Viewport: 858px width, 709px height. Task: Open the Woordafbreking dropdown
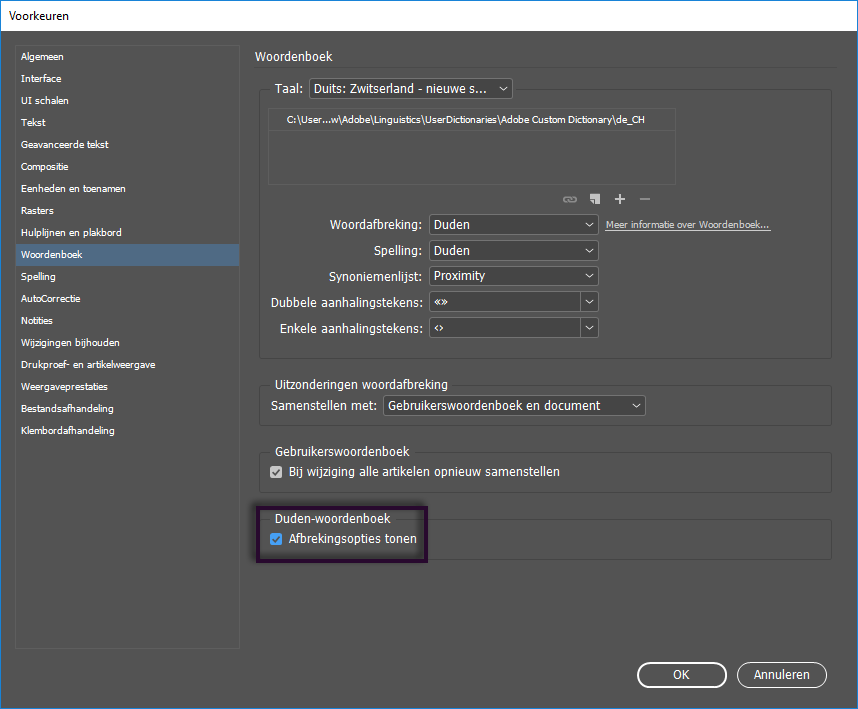pos(513,225)
